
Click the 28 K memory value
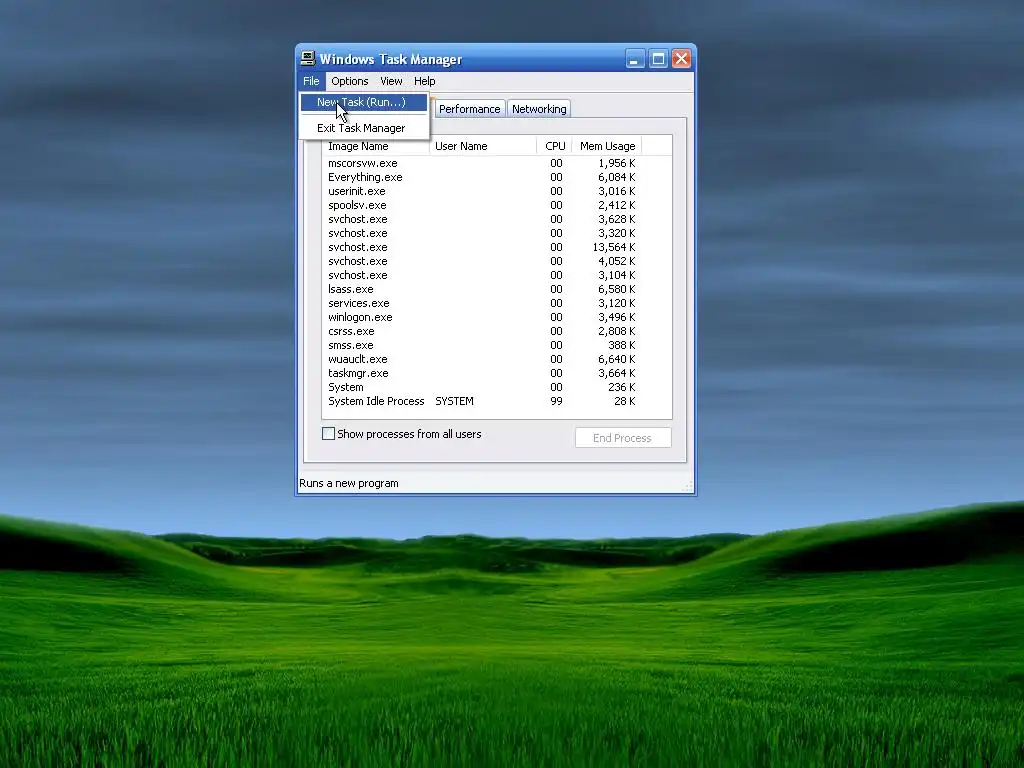[x=624, y=401]
